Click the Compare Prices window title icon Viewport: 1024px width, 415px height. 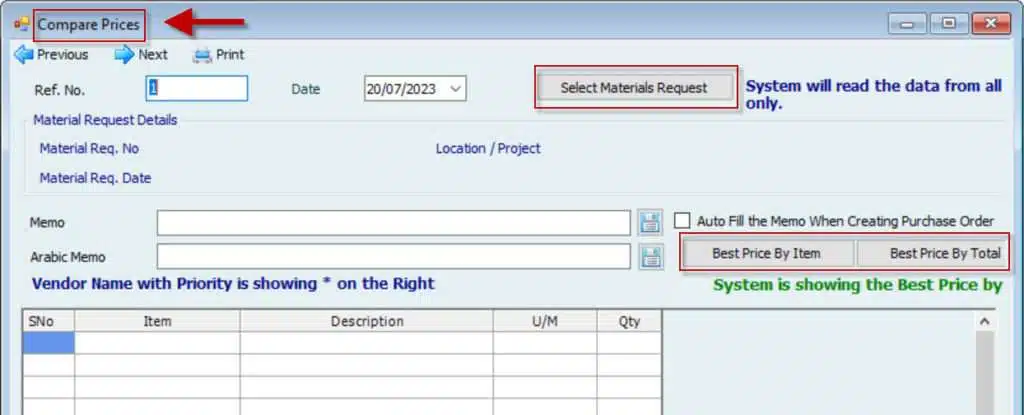21,23
